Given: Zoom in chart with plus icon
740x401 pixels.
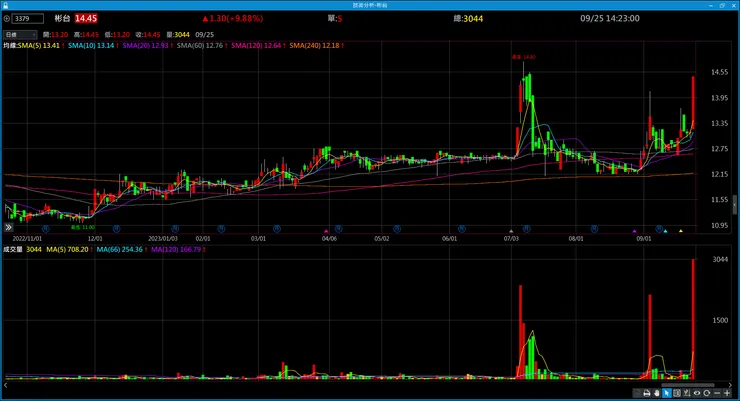Looking at the screenshot, I should (x=727, y=393).
